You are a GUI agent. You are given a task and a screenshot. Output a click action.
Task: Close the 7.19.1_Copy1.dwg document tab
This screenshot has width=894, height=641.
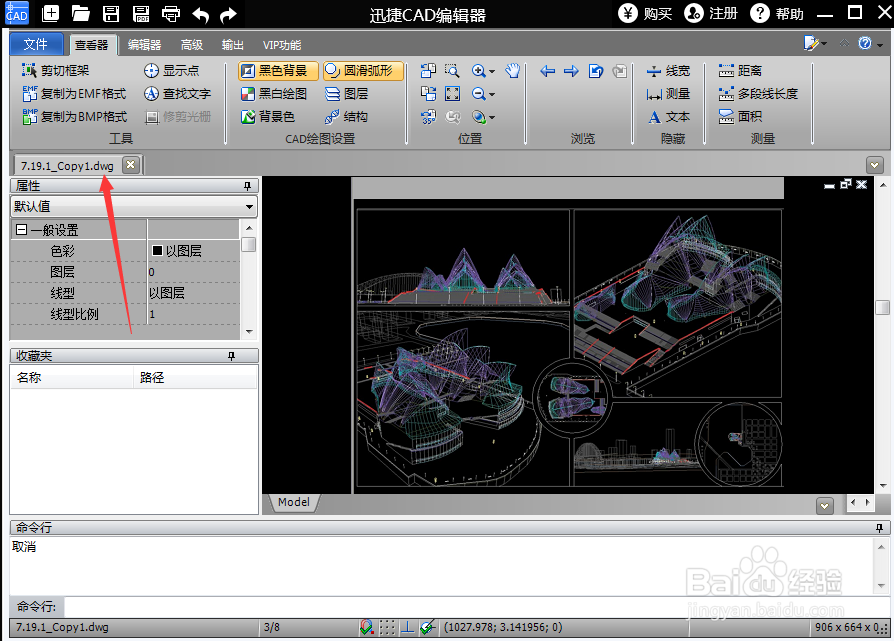click(x=131, y=165)
